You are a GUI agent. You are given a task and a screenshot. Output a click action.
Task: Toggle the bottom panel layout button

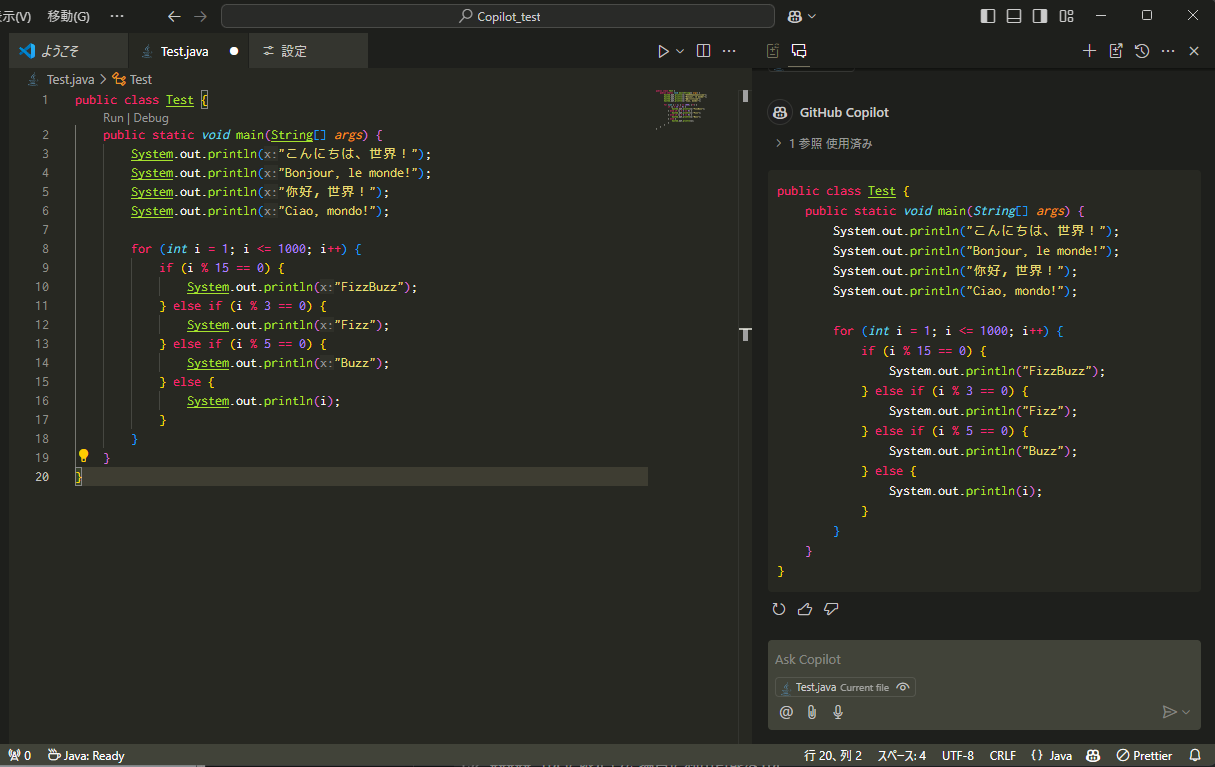coord(1014,16)
